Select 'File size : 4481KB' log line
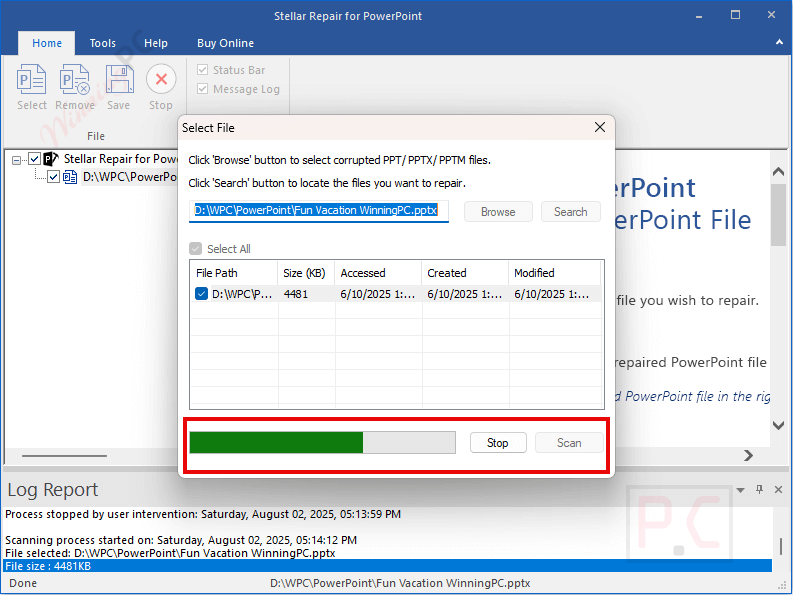Image resolution: width=793 pixels, height=595 pixels. 388,566
